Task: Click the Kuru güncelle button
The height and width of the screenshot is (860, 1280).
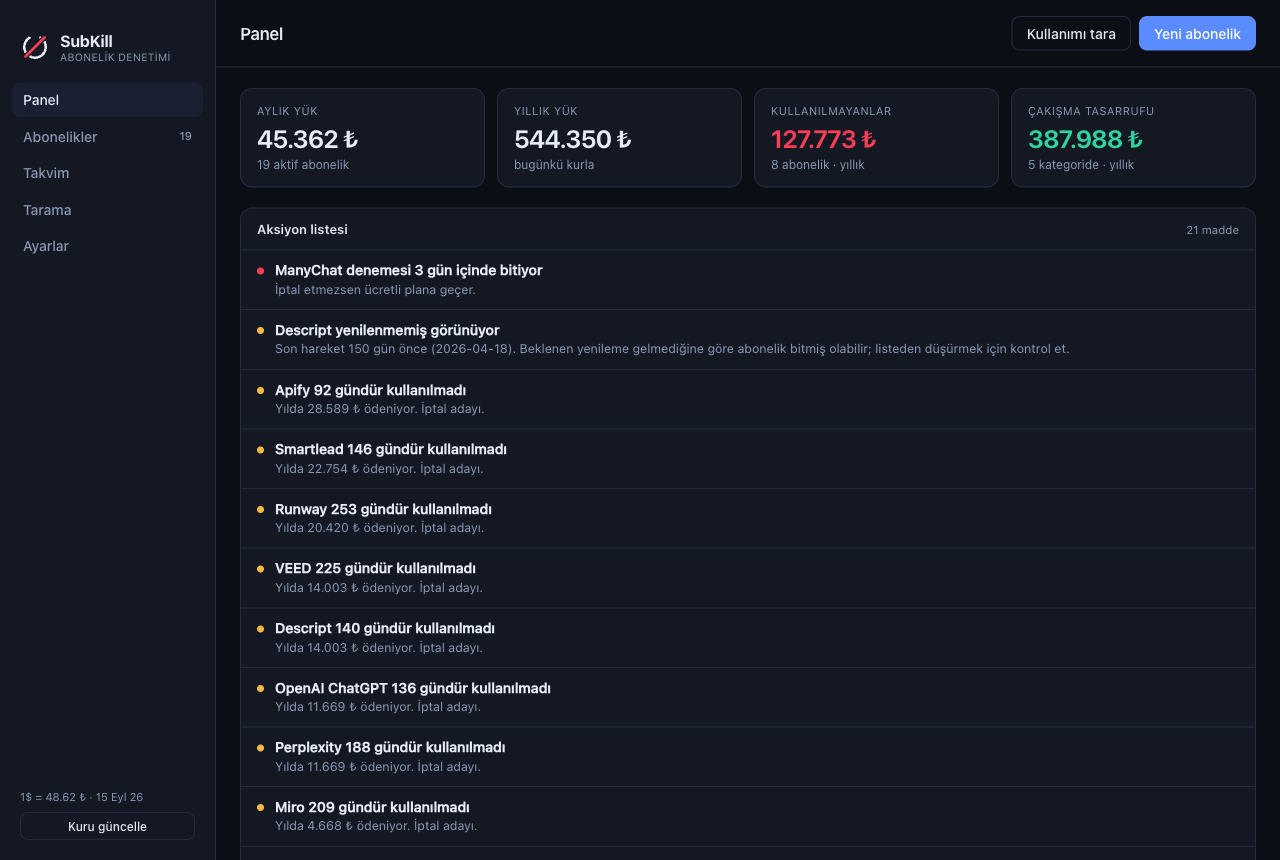Action: pyautogui.click(x=107, y=826)
